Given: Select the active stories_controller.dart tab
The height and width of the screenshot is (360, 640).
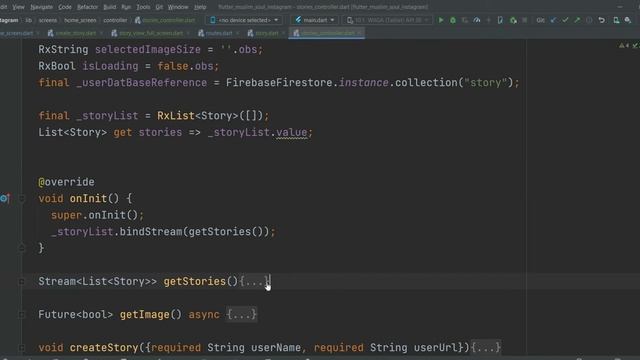Looking at the screenshot, I should point(327,33).
